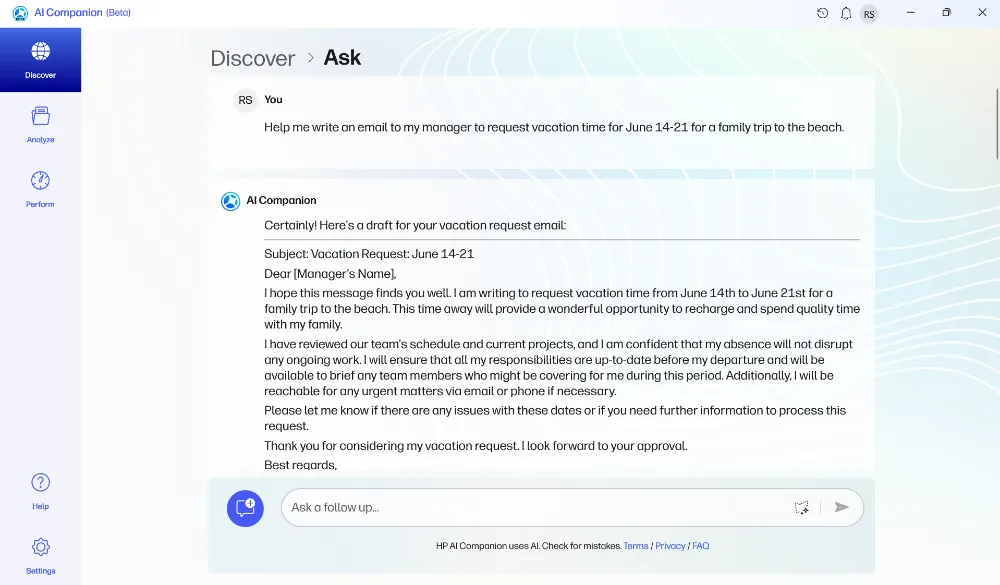Start a new chat with blue button
Viewport: 1000px width, 585px height.
pos(245,508)
